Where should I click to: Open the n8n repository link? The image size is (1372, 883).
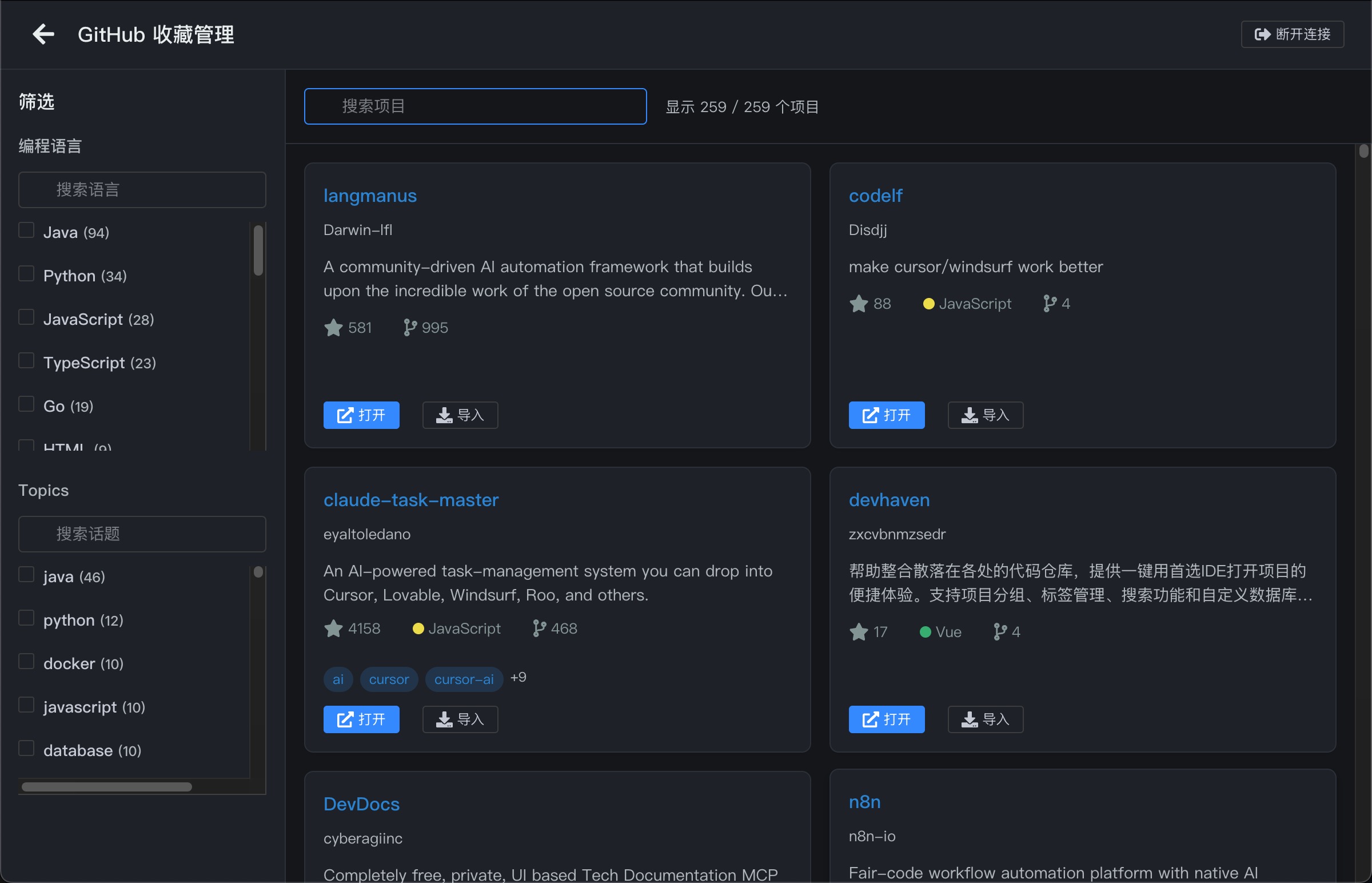coord(864,802)
